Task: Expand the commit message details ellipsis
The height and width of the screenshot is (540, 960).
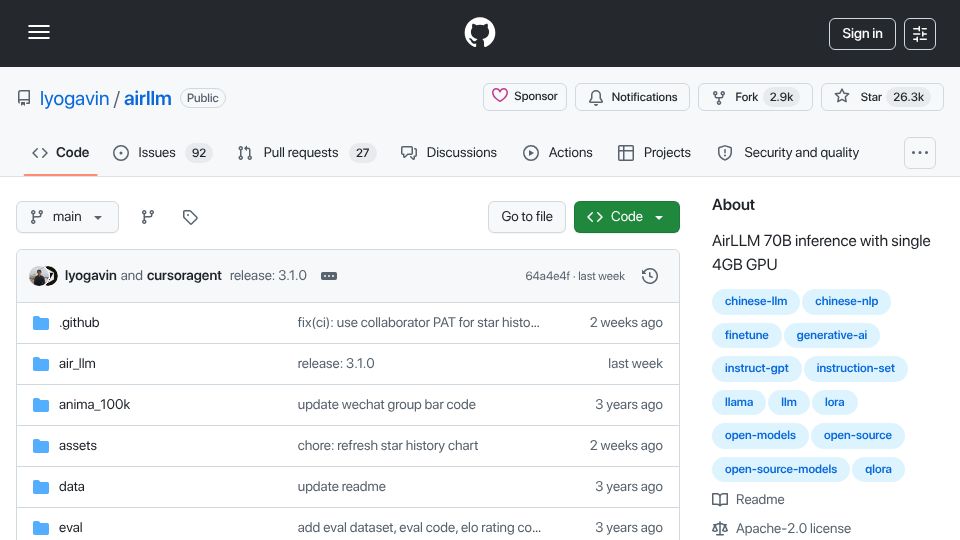Action: [329, 276]
